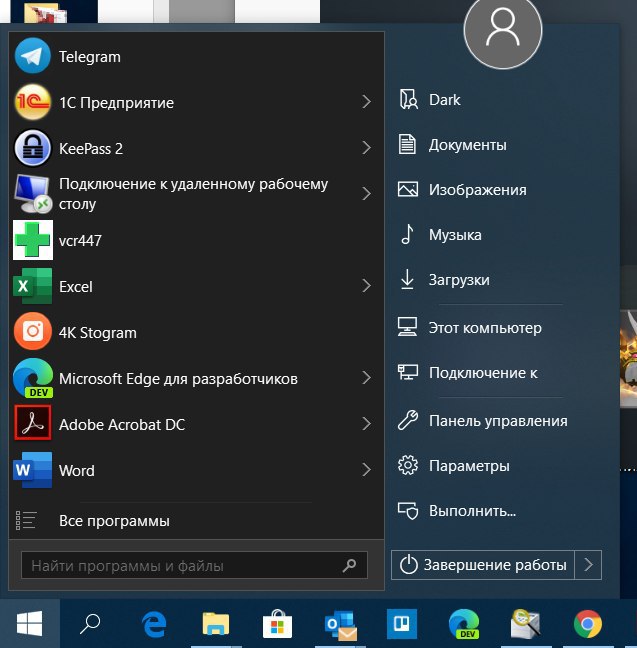
Task: Open shutdown options arrow next to Завершение работы
Action: (x=588, y=565)
